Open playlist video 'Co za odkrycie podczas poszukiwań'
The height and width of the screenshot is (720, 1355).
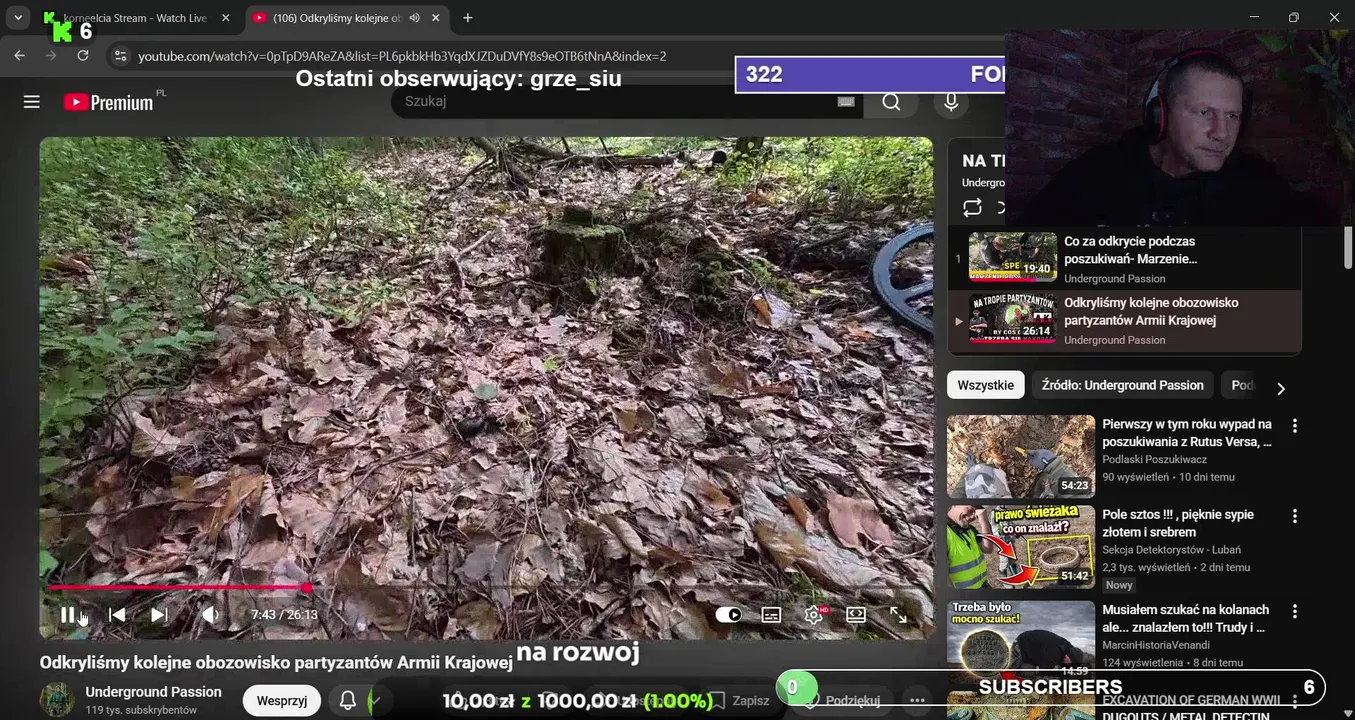1130,250
